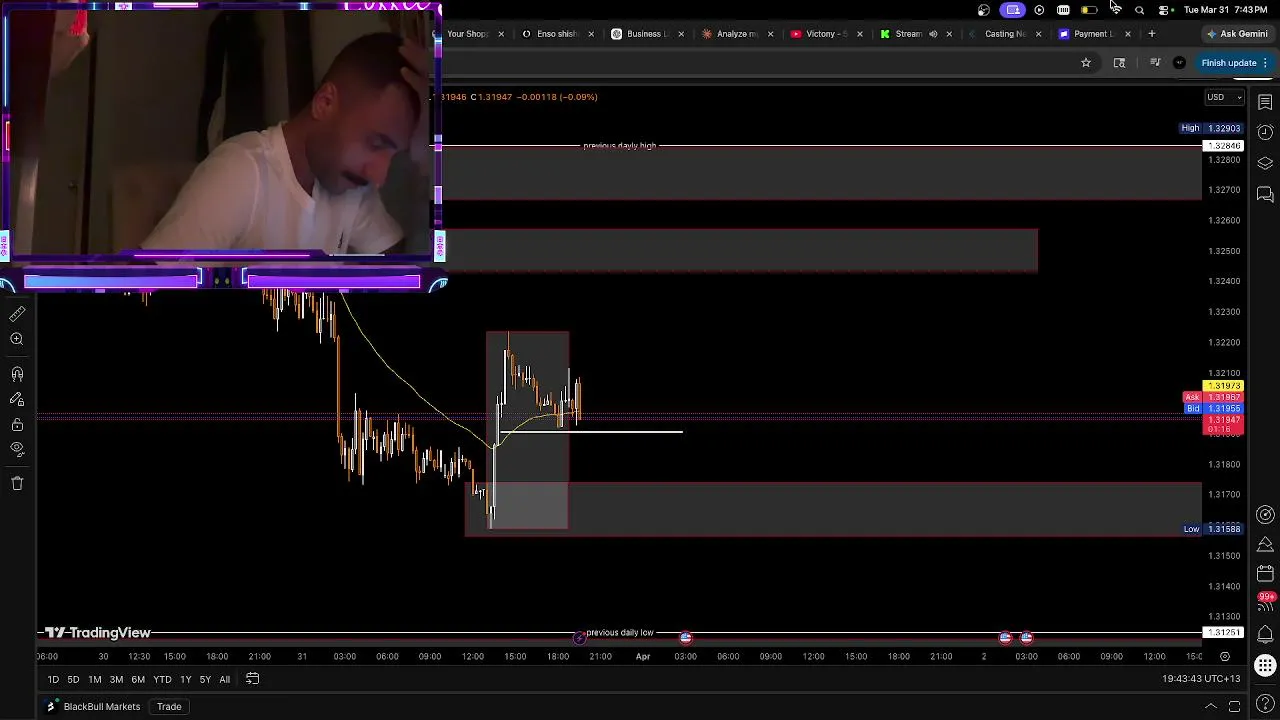Open the pyramid-shaped sidebar icon

(1265, 545)
